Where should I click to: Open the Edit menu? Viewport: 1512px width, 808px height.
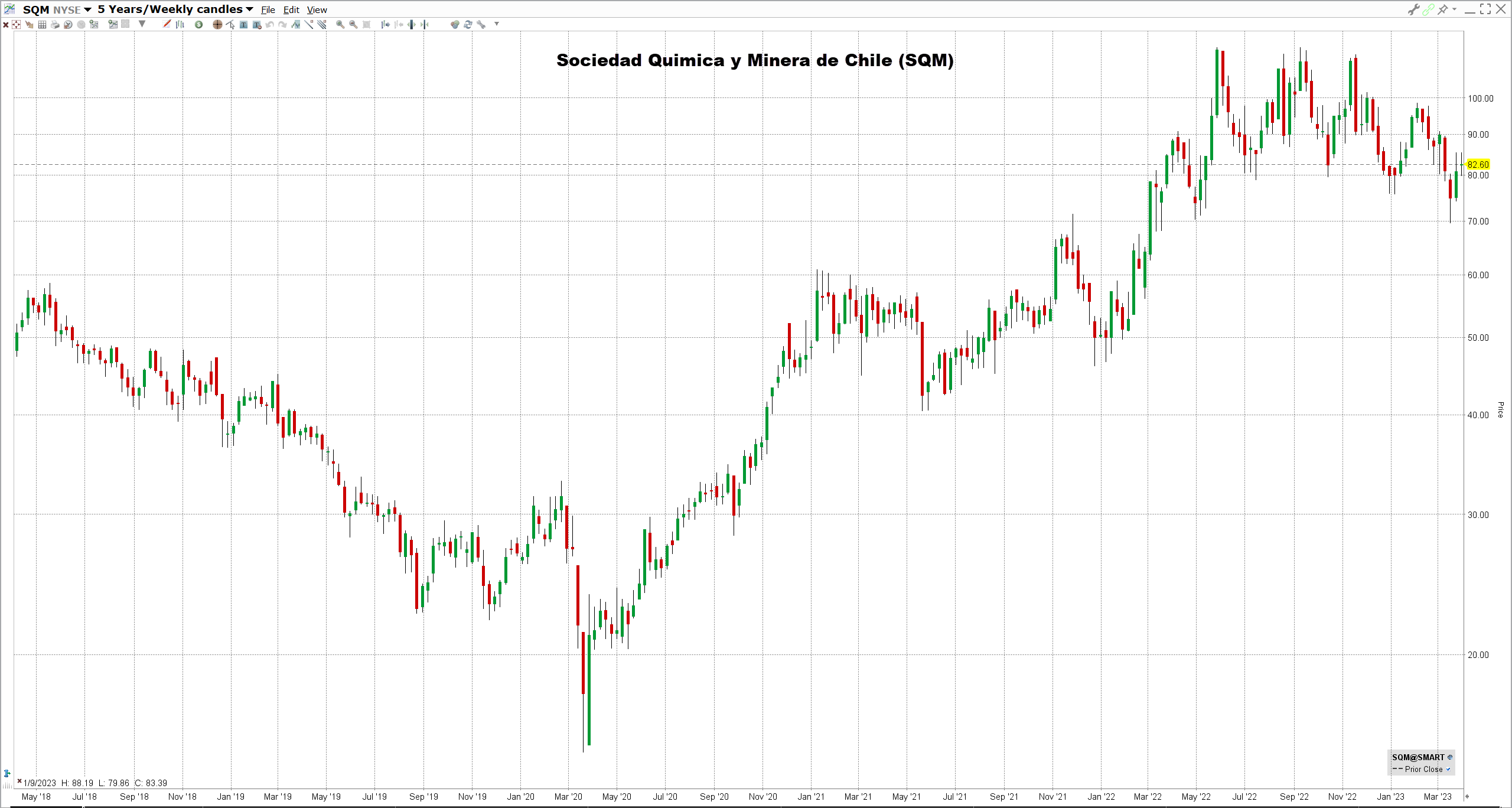[291, 10]
